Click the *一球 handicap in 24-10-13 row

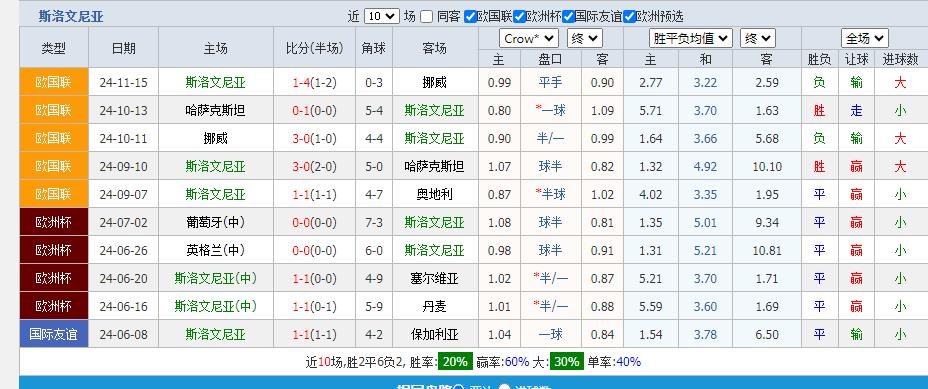click(x=550, y=110)
